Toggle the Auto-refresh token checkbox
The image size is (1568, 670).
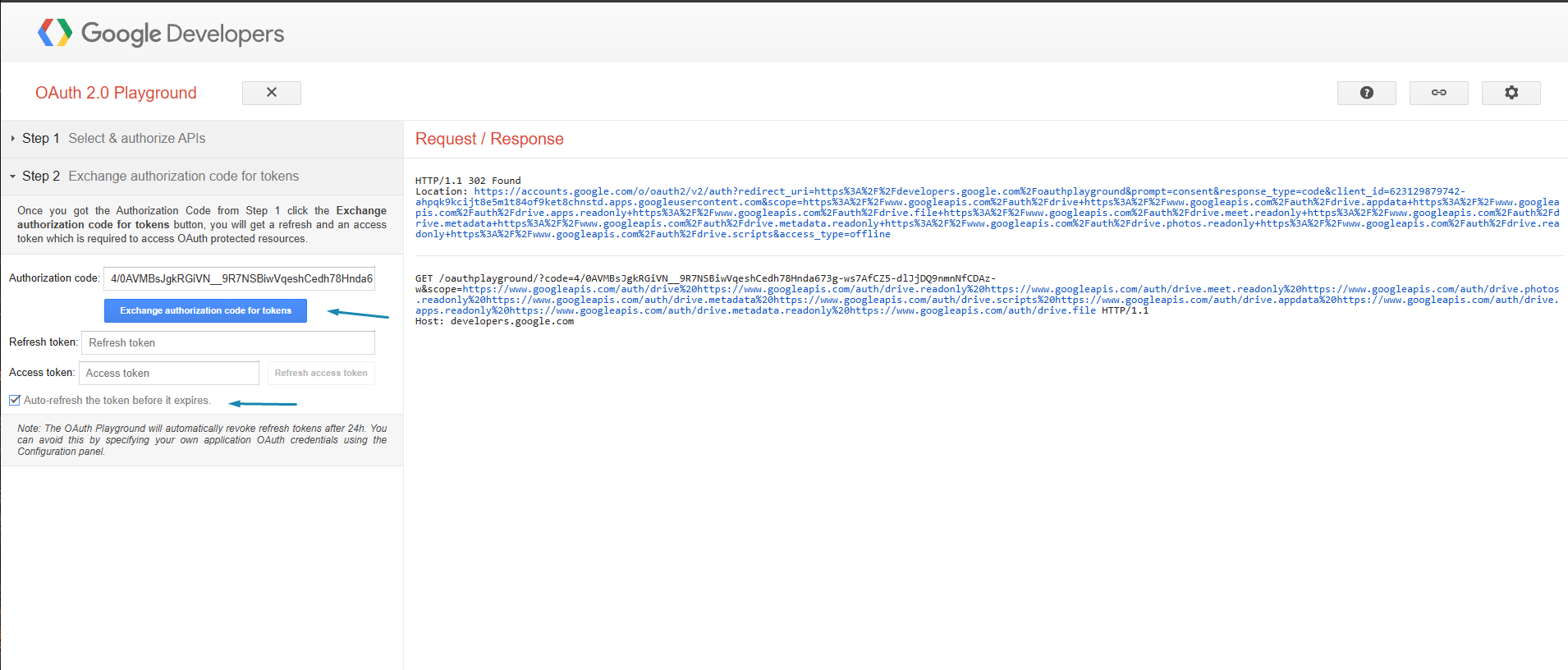click(x=15, y=401)
